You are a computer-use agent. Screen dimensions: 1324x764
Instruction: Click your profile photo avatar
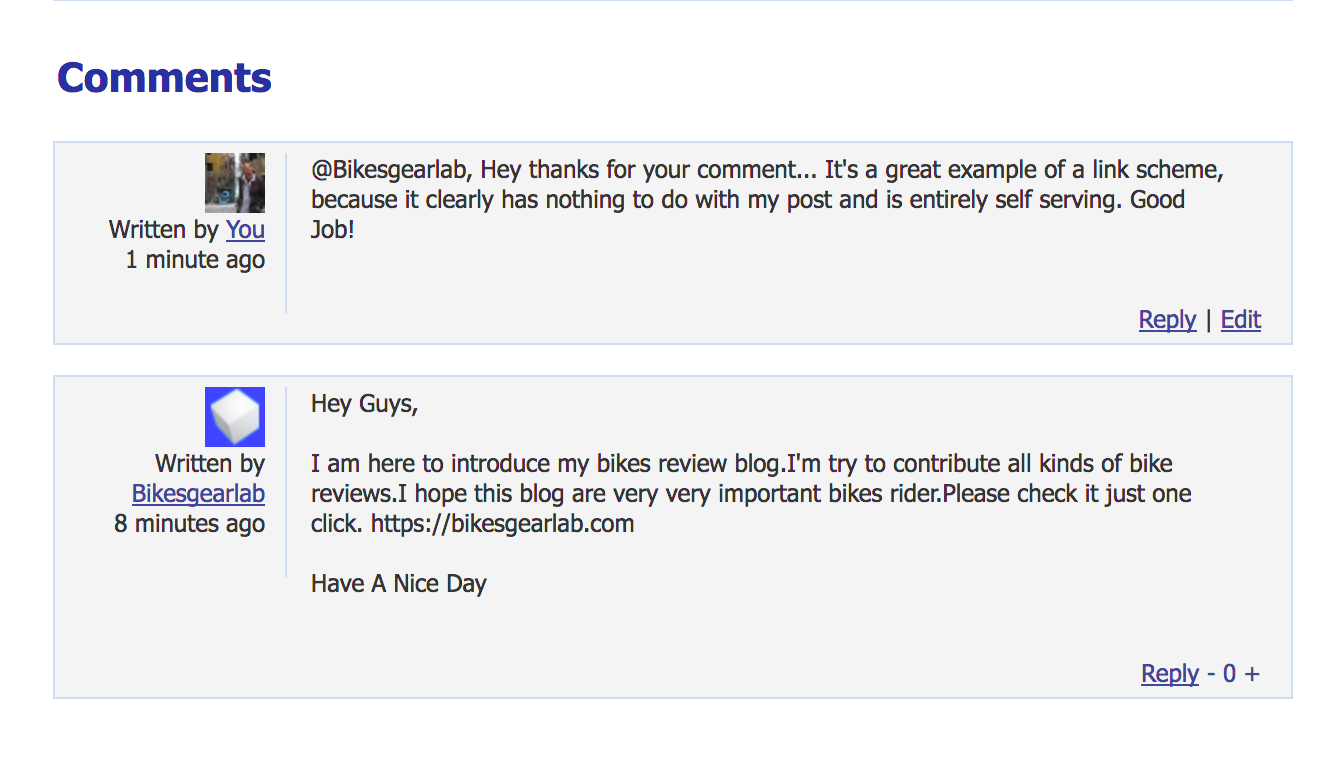[x=235, y=183]
